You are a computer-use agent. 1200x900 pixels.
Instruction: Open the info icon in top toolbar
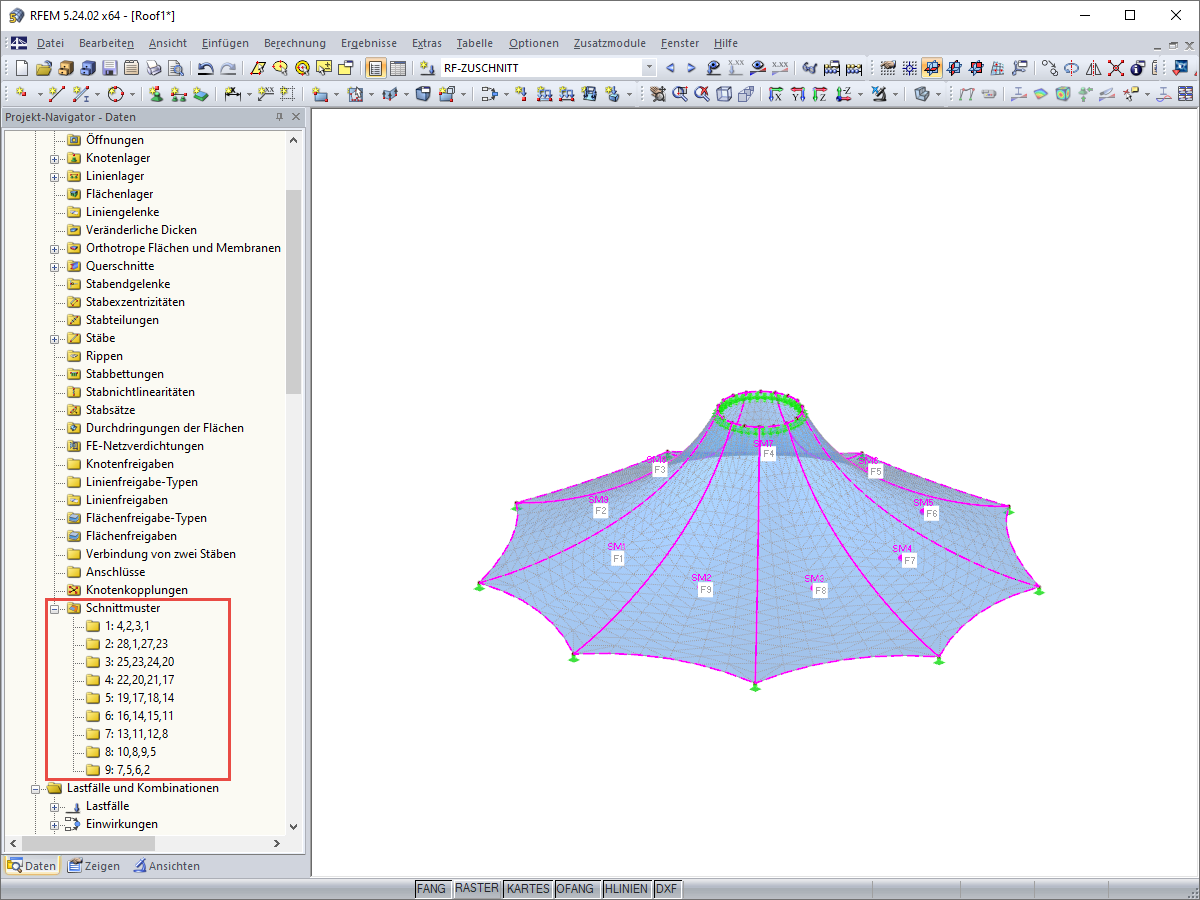coord(1137,68)
